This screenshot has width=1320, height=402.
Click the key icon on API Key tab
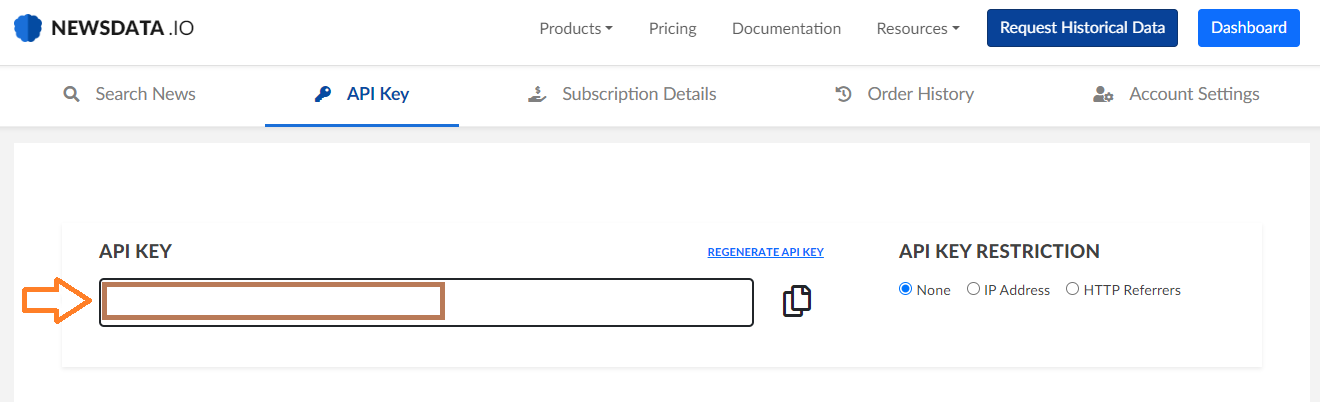(x=322, y=95)
